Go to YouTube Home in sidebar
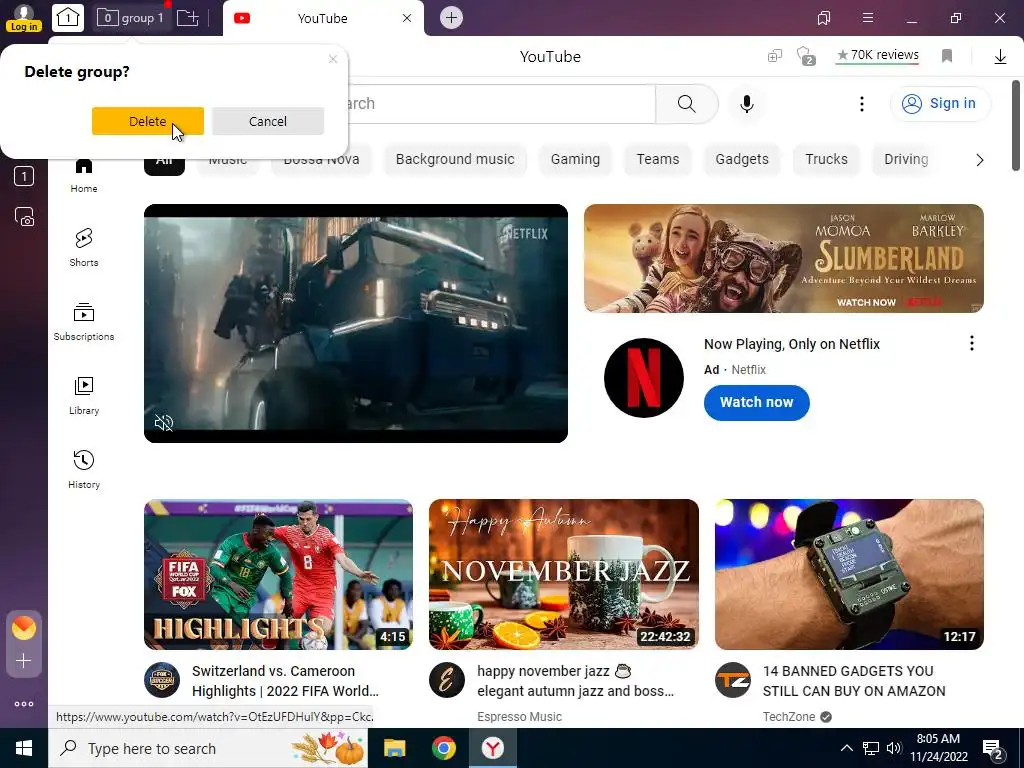The image size is (1024, 768). click(x=84, y=175)
